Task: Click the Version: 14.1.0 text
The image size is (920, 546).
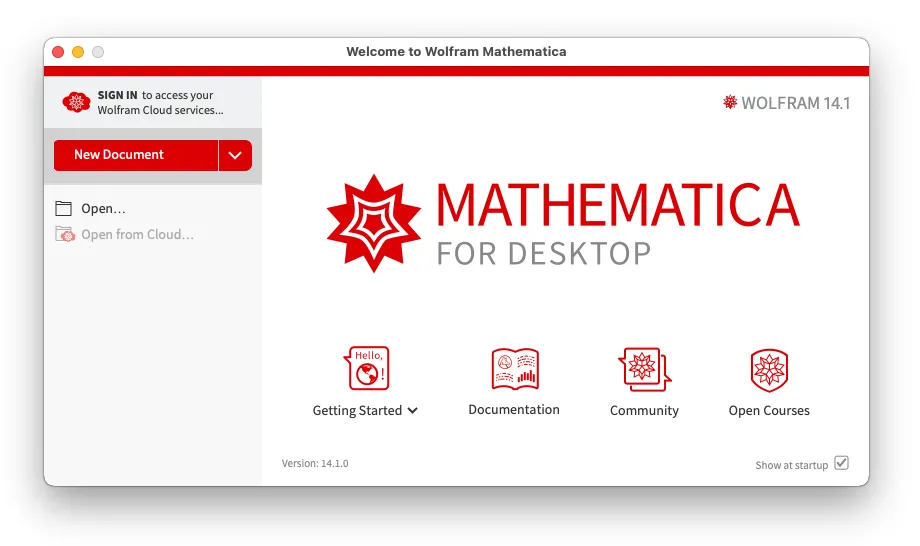Action: click(315, 463)
